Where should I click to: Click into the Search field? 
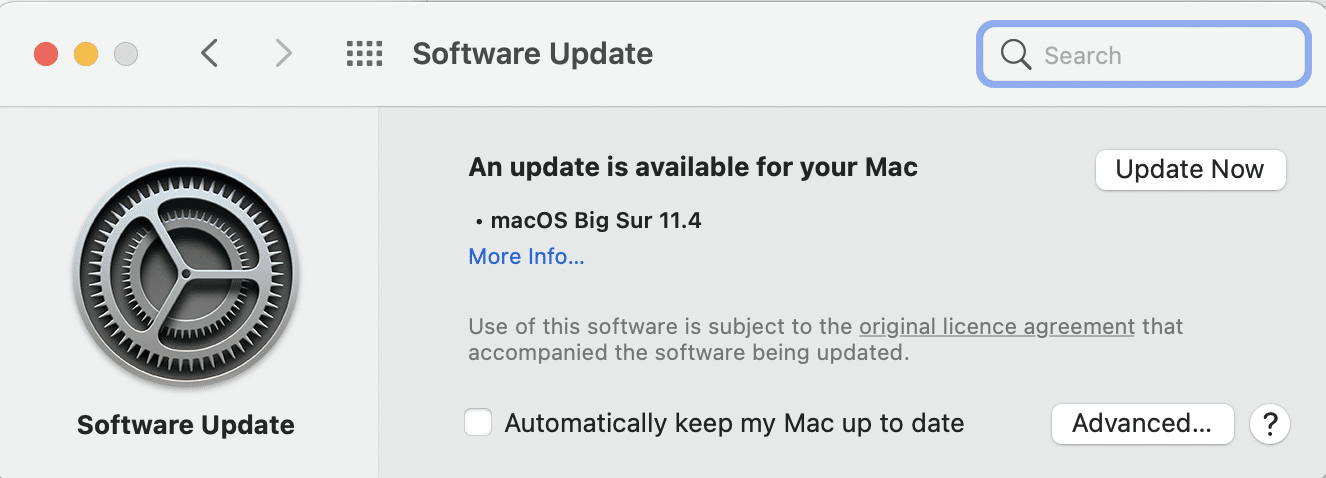click(1160, 55)
